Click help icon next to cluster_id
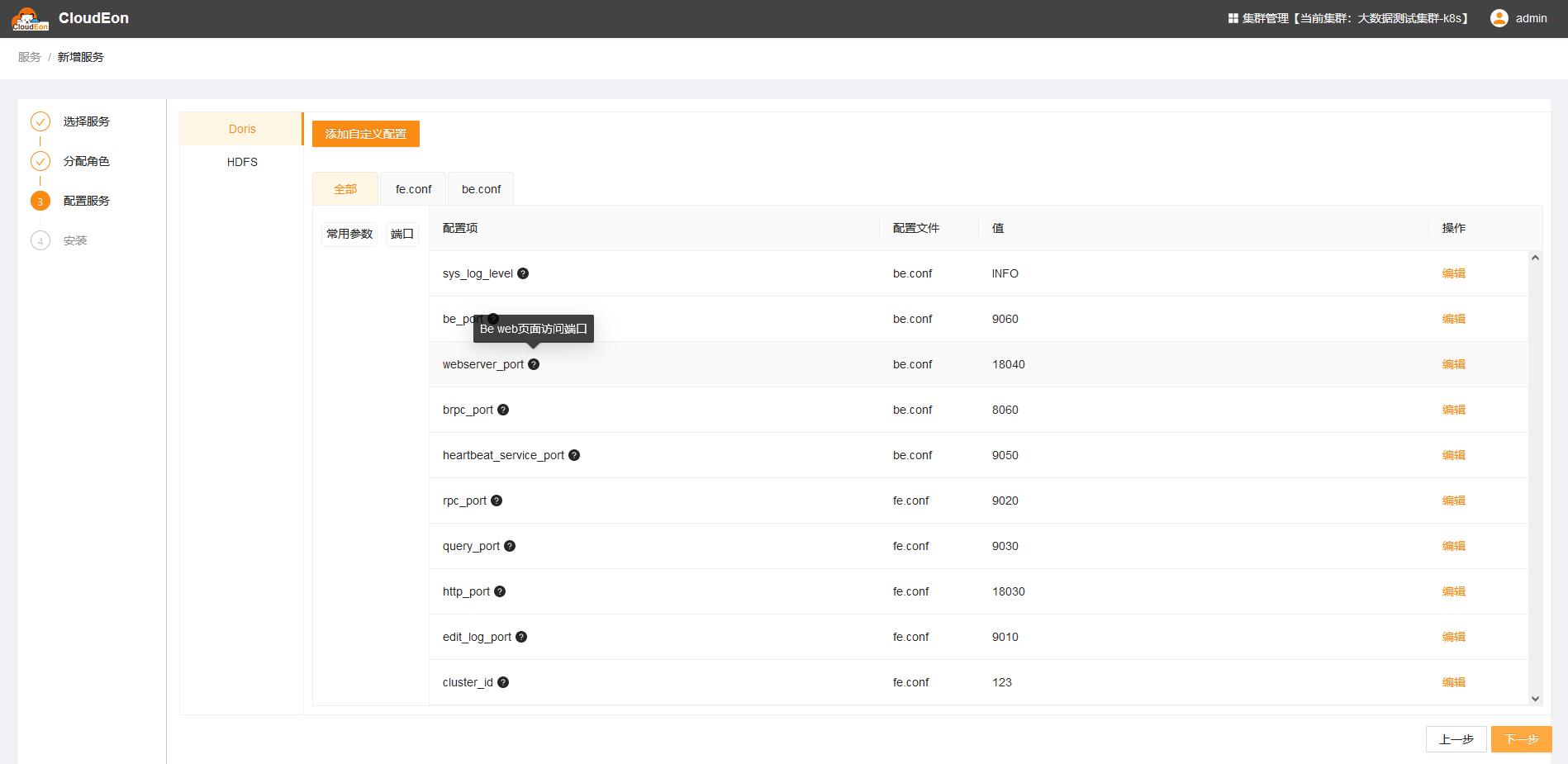 pyautogui.click(x=503, y=682)
